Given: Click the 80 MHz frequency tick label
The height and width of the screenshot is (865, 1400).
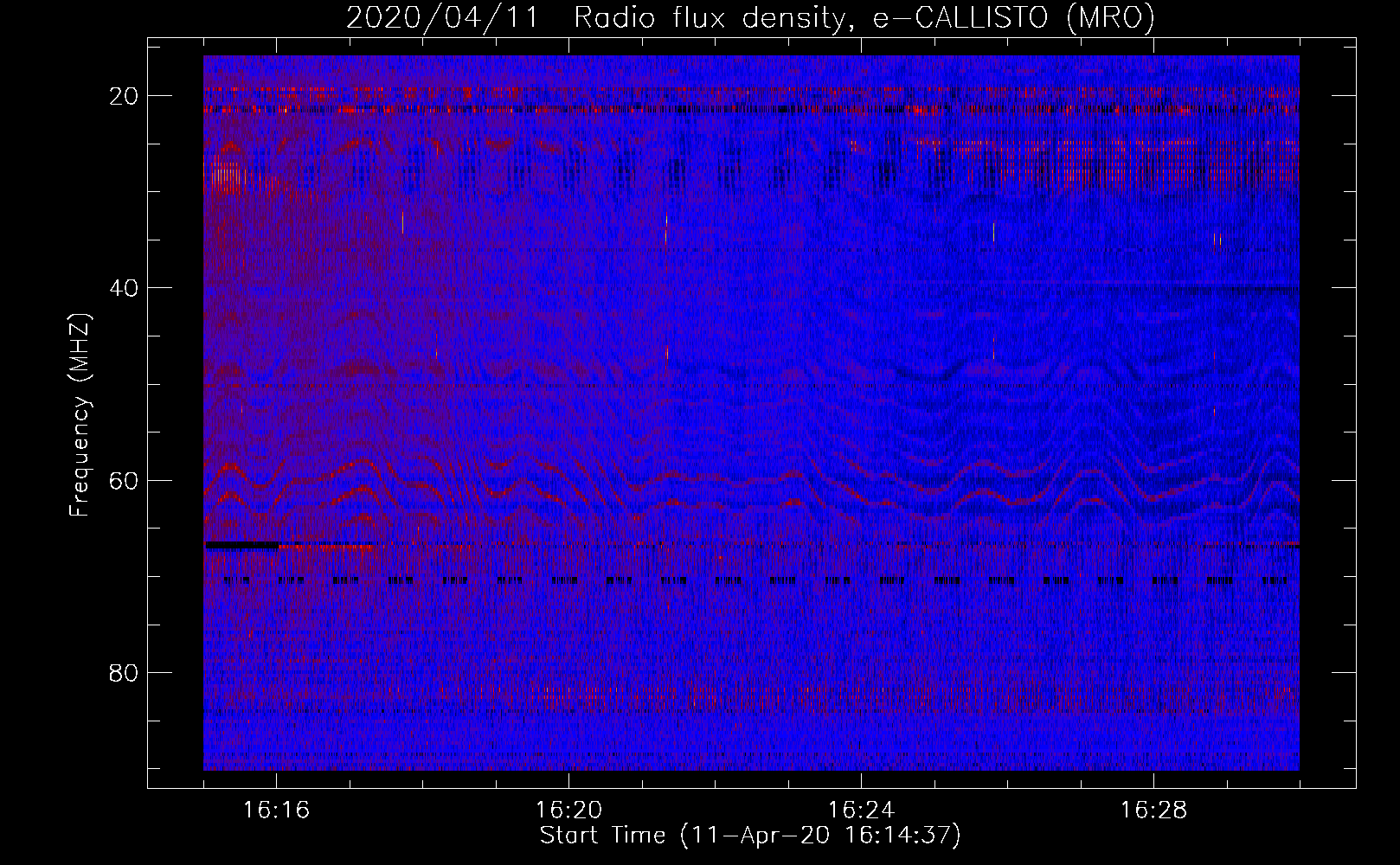Looking at the screenshot, I should 124,672.
